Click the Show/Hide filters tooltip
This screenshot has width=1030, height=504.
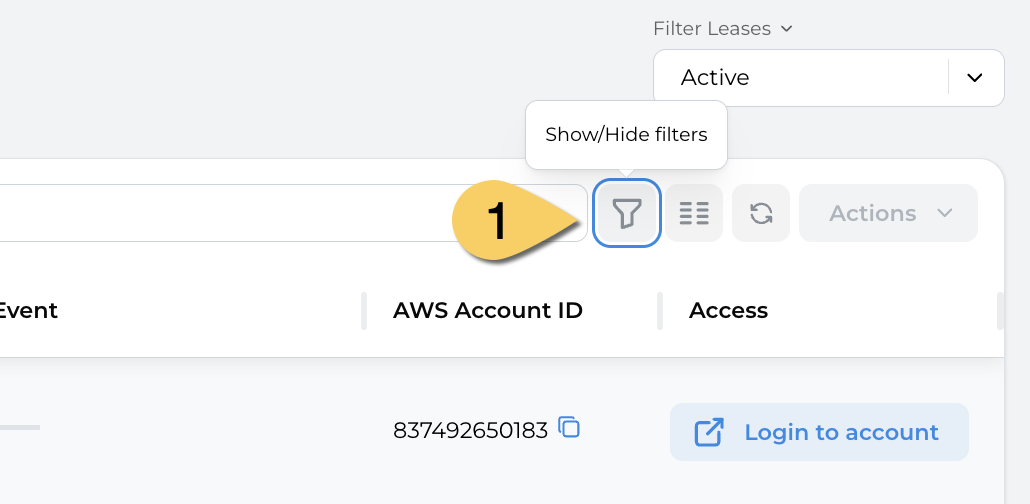[x=626, y=135]
